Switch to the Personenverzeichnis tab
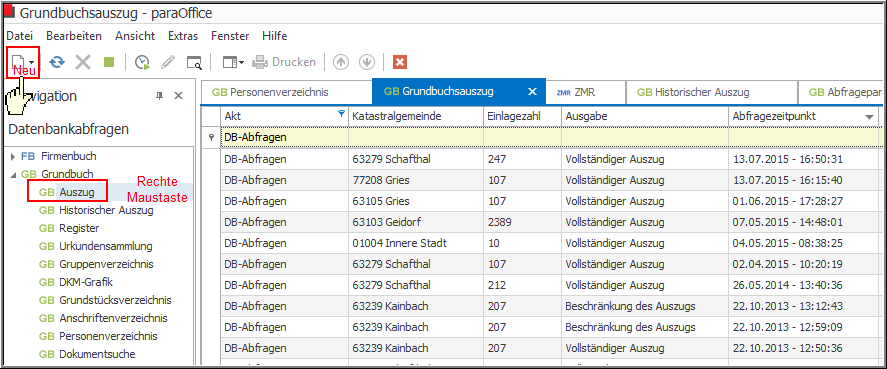This screenshot has height=369, width=887. click(286, 92)
